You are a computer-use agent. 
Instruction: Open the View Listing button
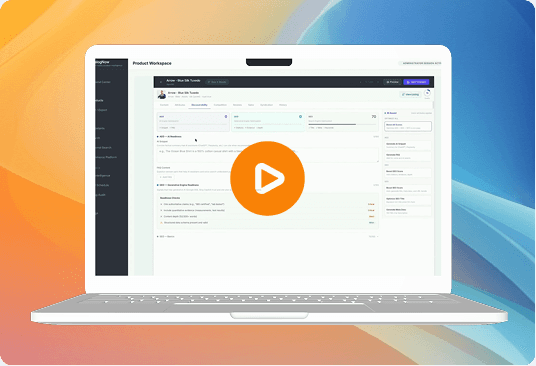coord(410,94)
